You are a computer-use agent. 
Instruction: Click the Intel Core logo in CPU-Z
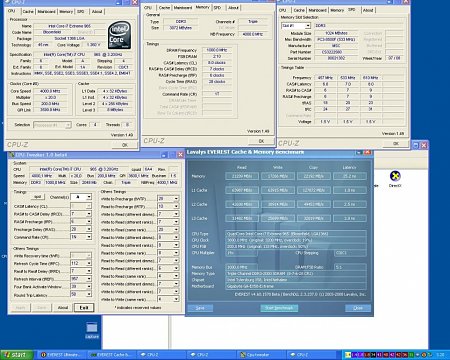(120, 36)
